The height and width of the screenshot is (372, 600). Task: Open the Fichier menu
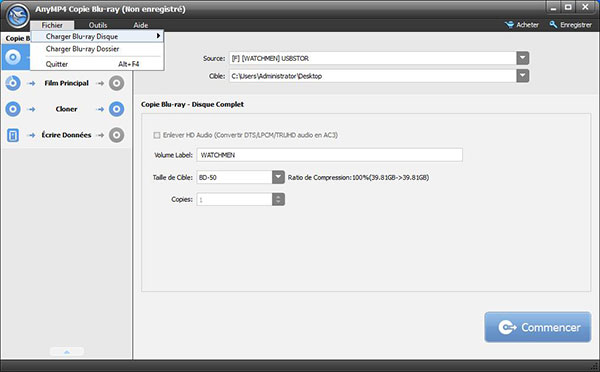(x=52, y=25)
